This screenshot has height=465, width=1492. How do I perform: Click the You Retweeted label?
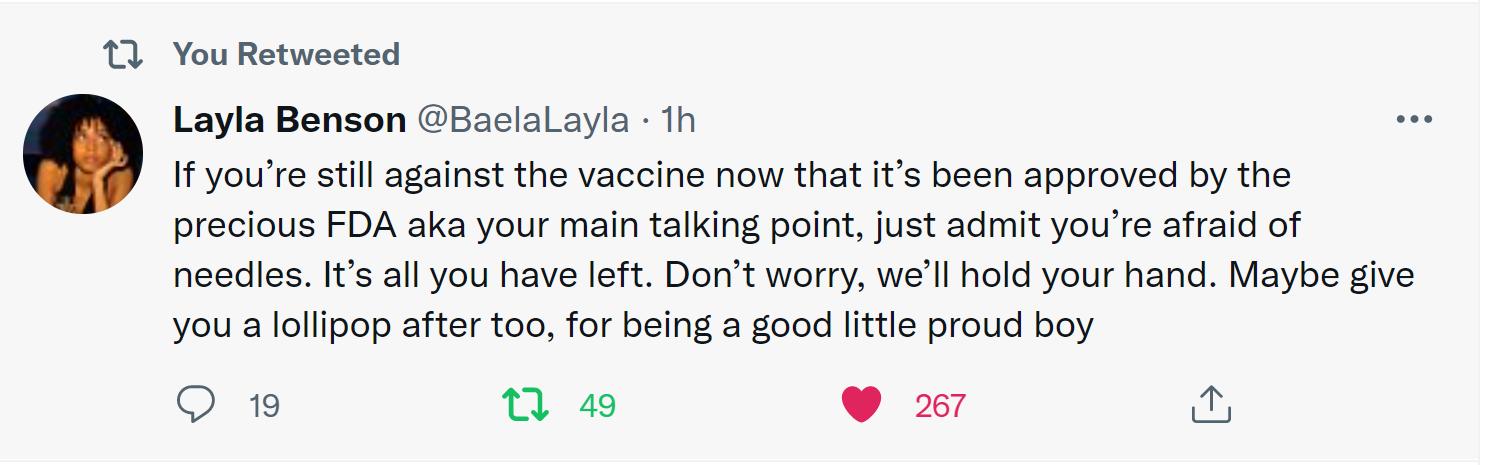pos(286,54)
